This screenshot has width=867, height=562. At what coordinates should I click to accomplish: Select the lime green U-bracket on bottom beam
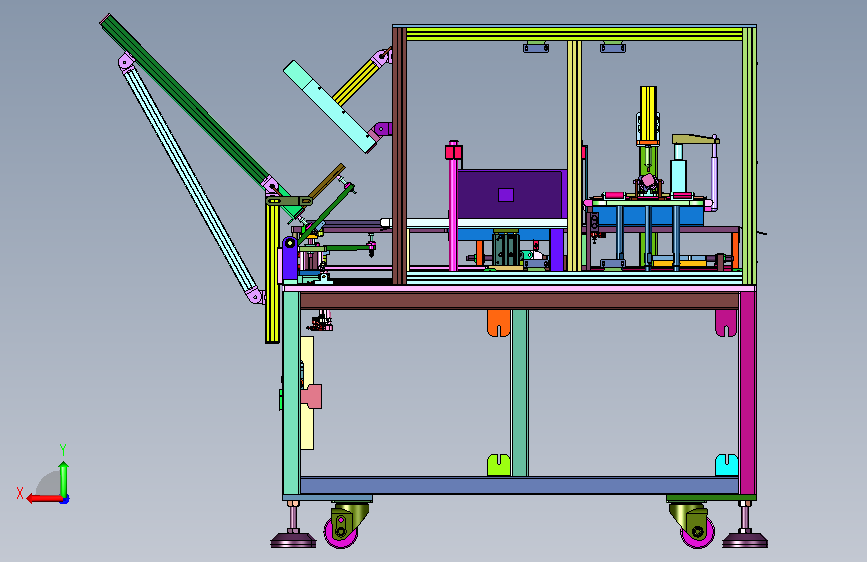[498, 465]
